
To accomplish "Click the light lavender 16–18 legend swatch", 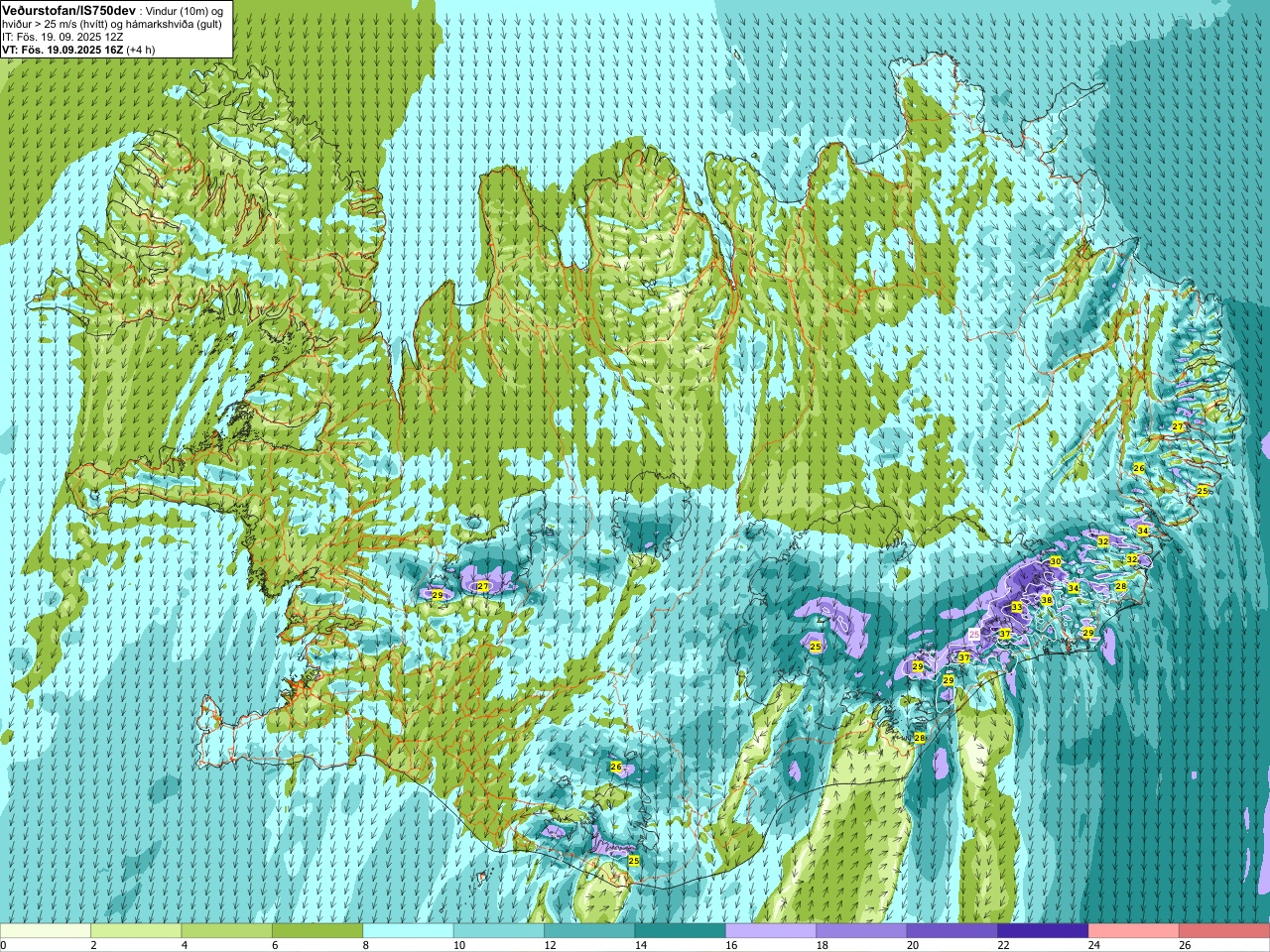I will coord(771,931).
